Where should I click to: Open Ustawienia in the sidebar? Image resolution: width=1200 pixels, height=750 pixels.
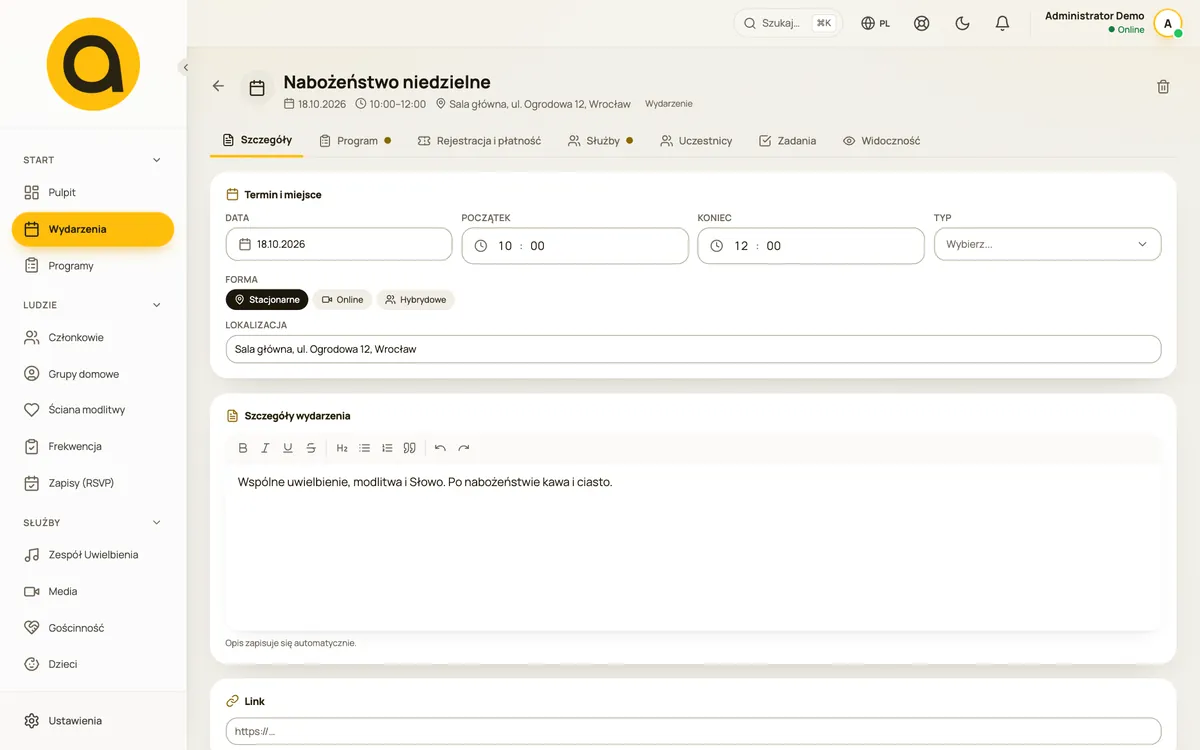(93, 721)
